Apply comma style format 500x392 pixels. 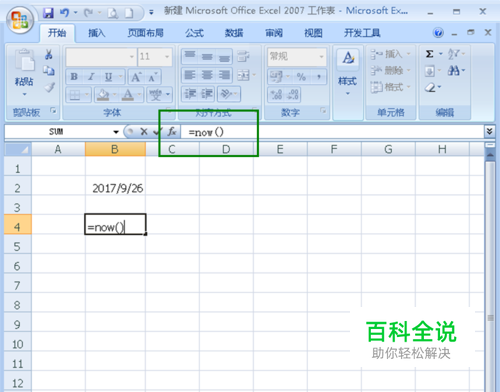click(x=319, y=77)
